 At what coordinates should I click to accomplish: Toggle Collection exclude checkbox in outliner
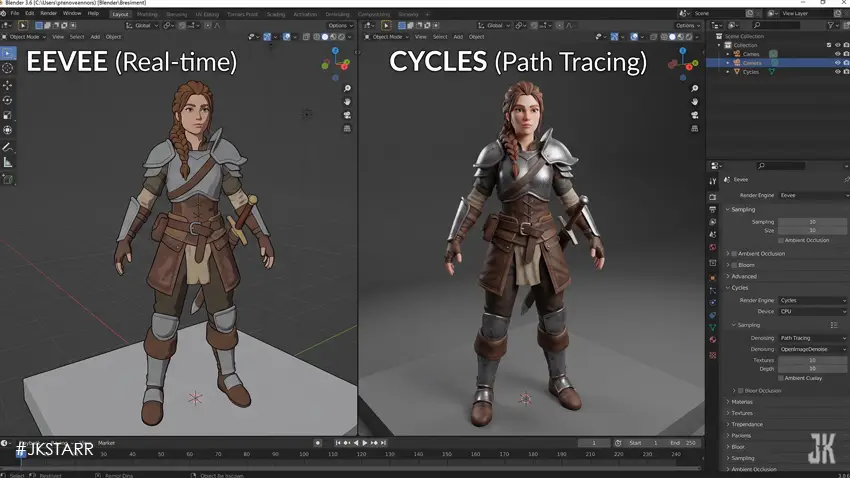point(829,45)
